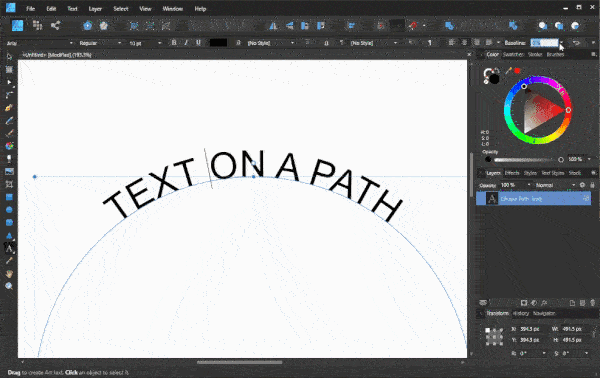This screenshot has height=378, width=600.
Task: Open the File menu
Action: click(30, 8)
